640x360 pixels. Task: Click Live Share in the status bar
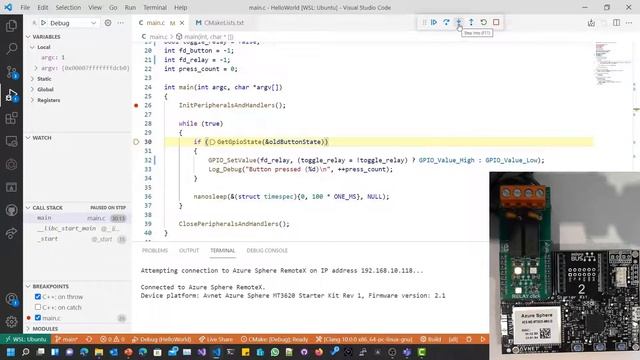pos(215,339)
